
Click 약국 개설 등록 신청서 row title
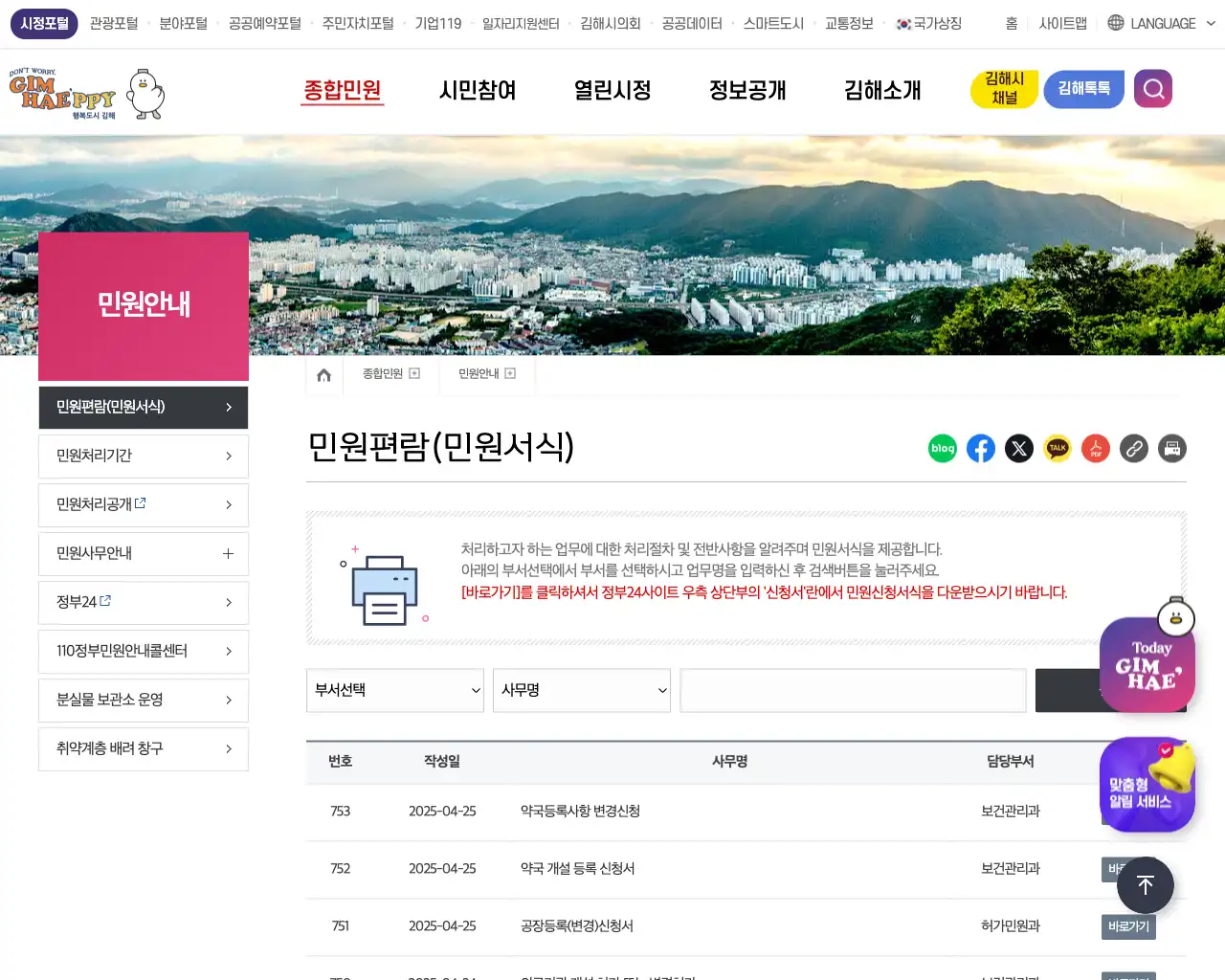[x=577, y=869]
